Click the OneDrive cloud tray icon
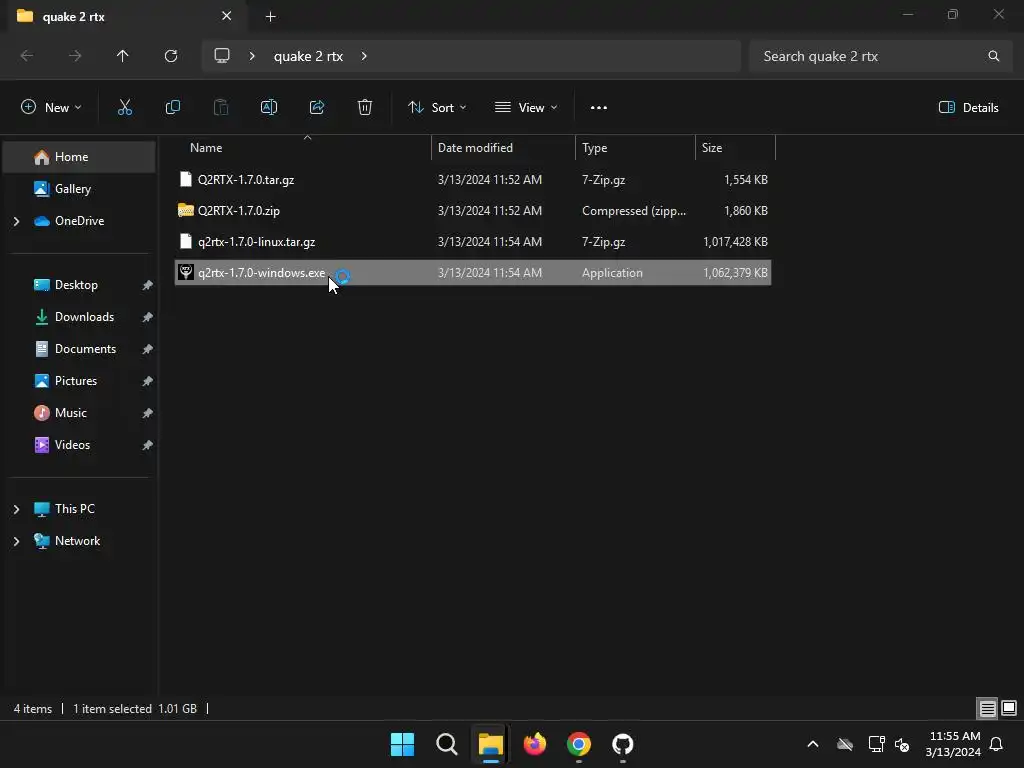 [845, 744]
